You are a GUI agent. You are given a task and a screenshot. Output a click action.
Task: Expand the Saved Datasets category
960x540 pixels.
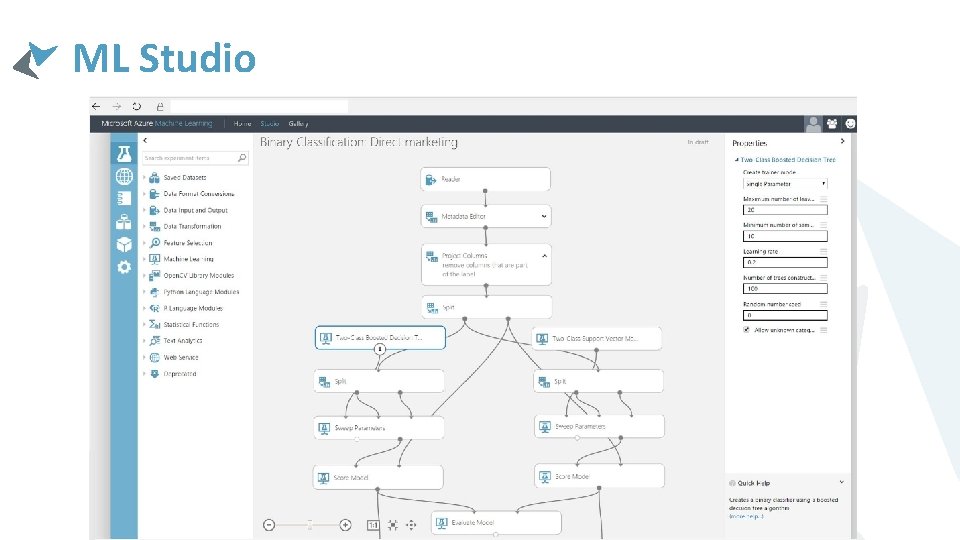point(144,178)
